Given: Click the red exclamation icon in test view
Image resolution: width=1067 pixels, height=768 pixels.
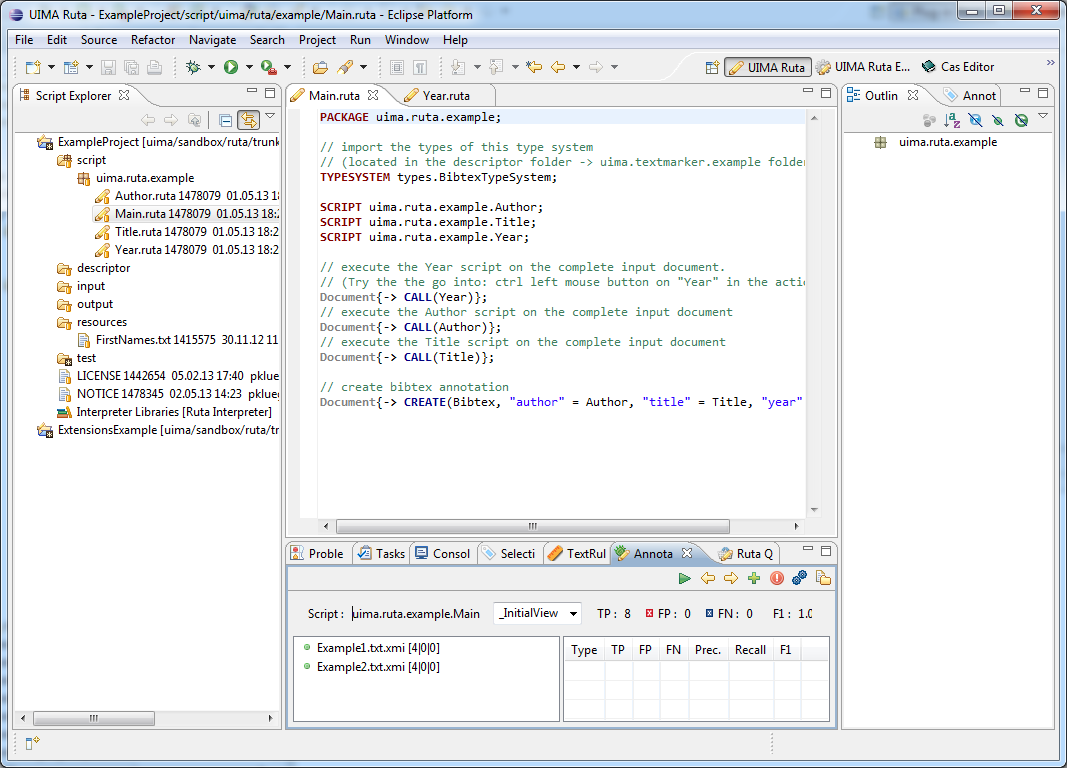Looking at the screenshot, I should click(x=777, y=578).
